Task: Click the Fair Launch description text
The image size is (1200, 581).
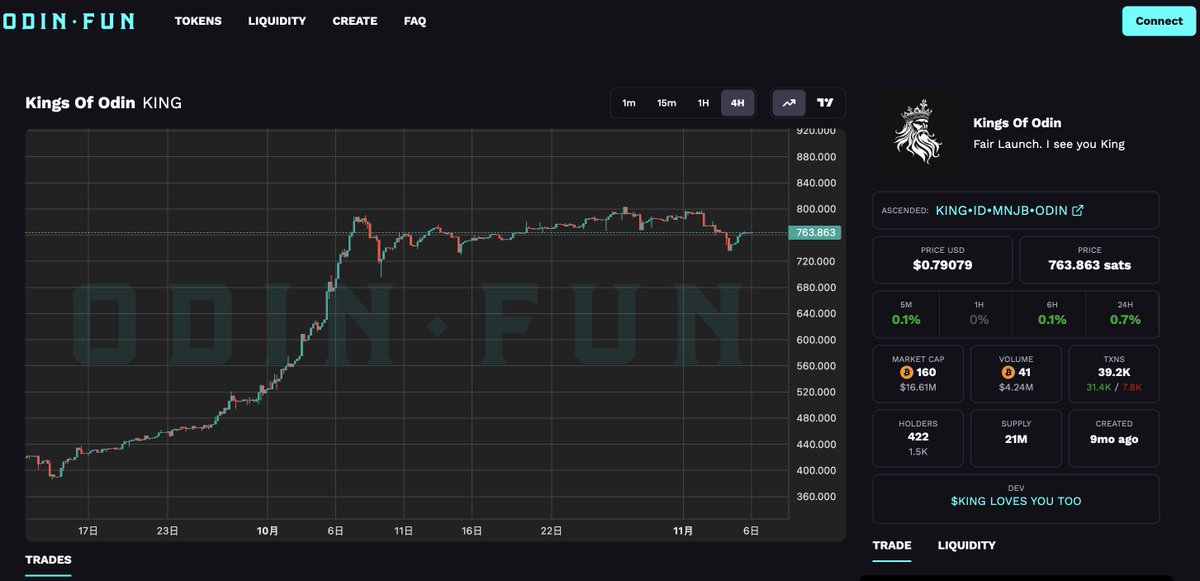Action: (x=1049, y=144)
